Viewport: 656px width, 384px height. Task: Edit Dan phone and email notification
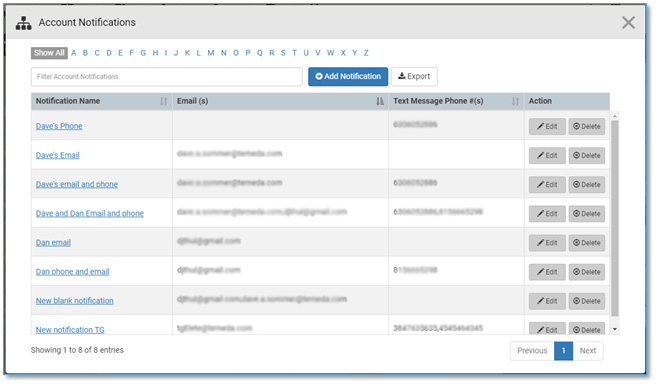(x=547, y=272)
